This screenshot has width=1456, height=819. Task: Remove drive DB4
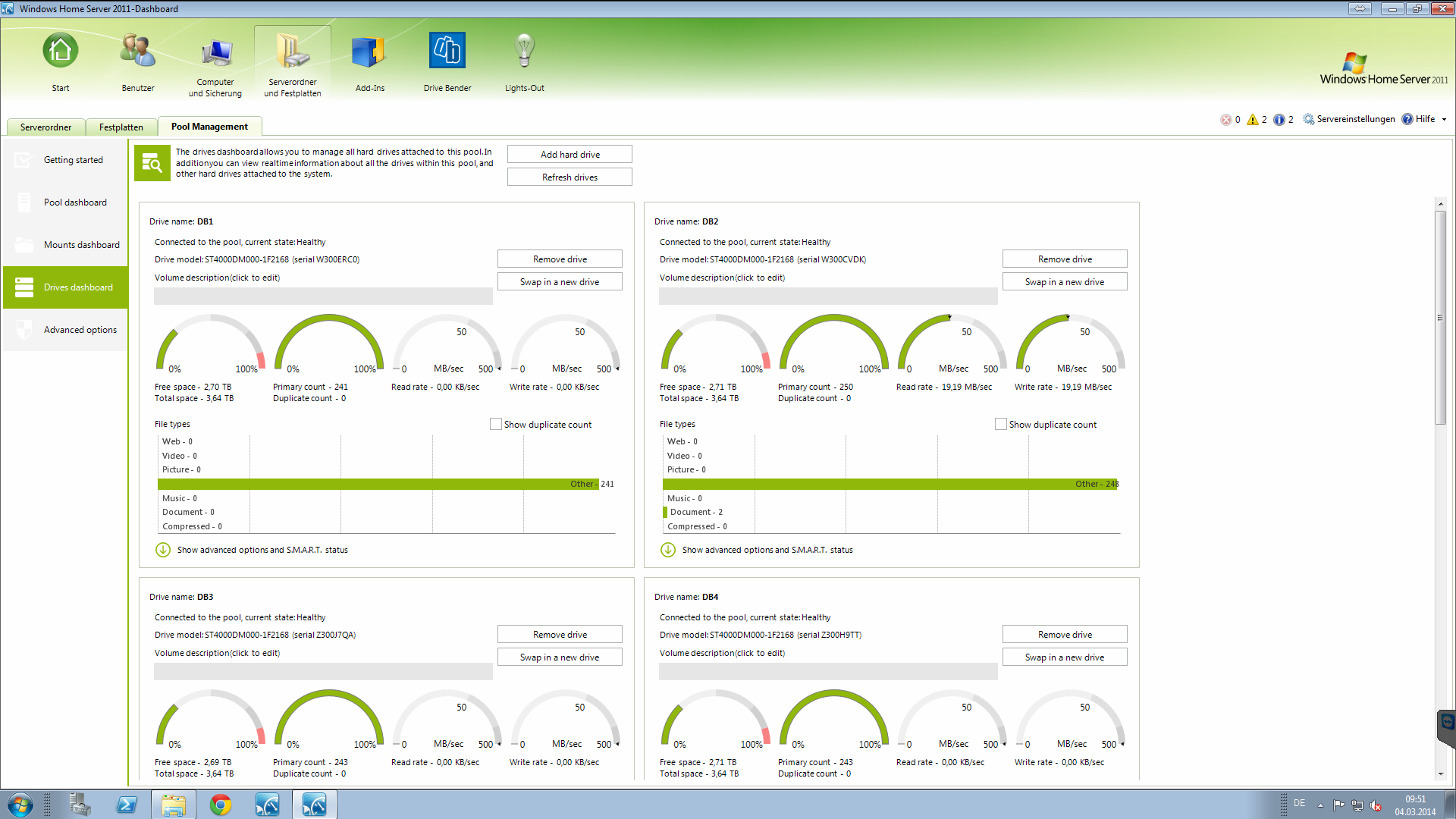tap(1065, 634)
